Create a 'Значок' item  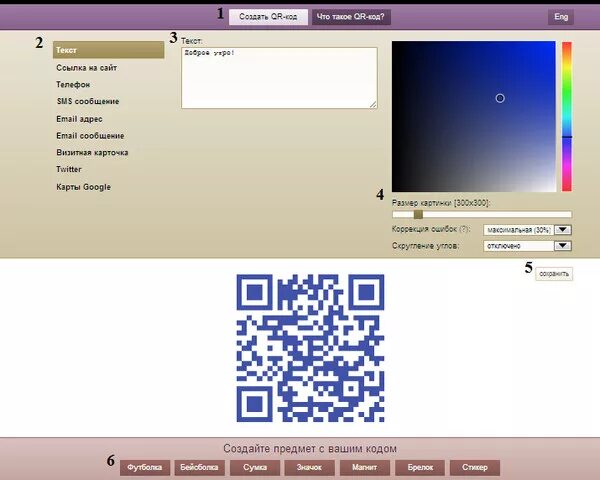tap(310, 467)
